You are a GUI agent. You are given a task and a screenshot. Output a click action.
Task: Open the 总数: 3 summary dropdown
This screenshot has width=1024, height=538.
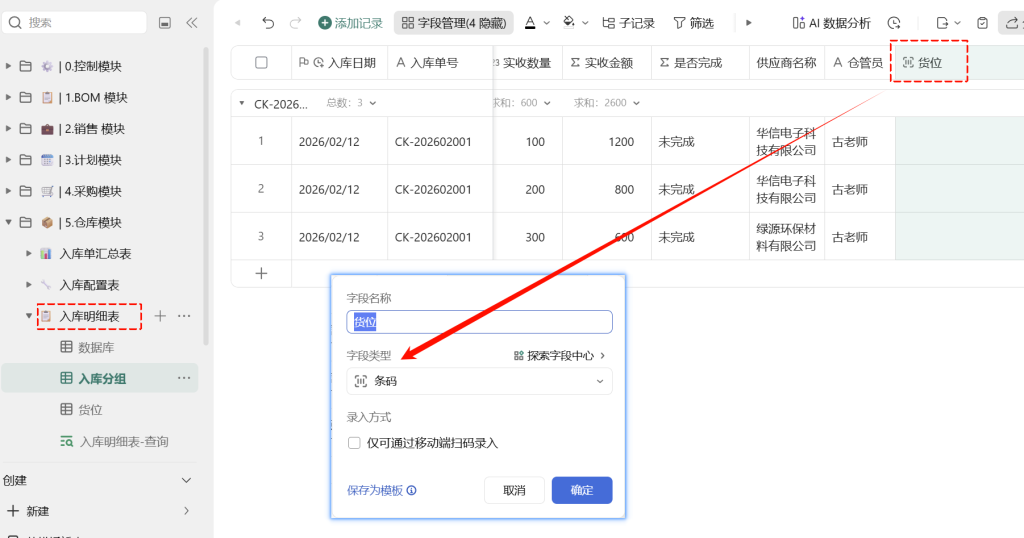pyautogui.click(x=351, y=103)
